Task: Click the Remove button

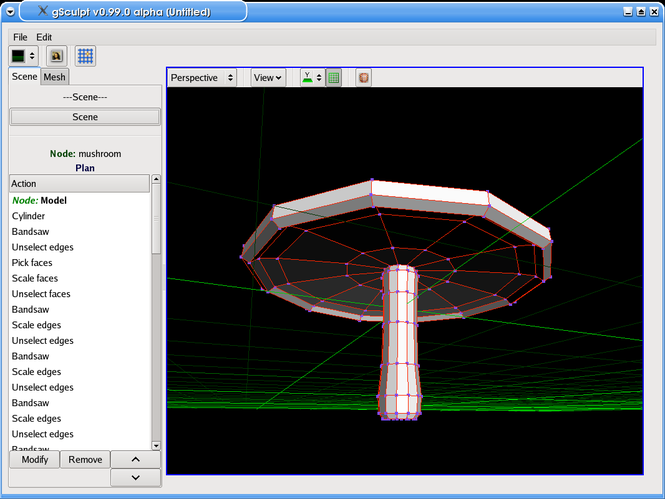Action: [x=85, y=460]
